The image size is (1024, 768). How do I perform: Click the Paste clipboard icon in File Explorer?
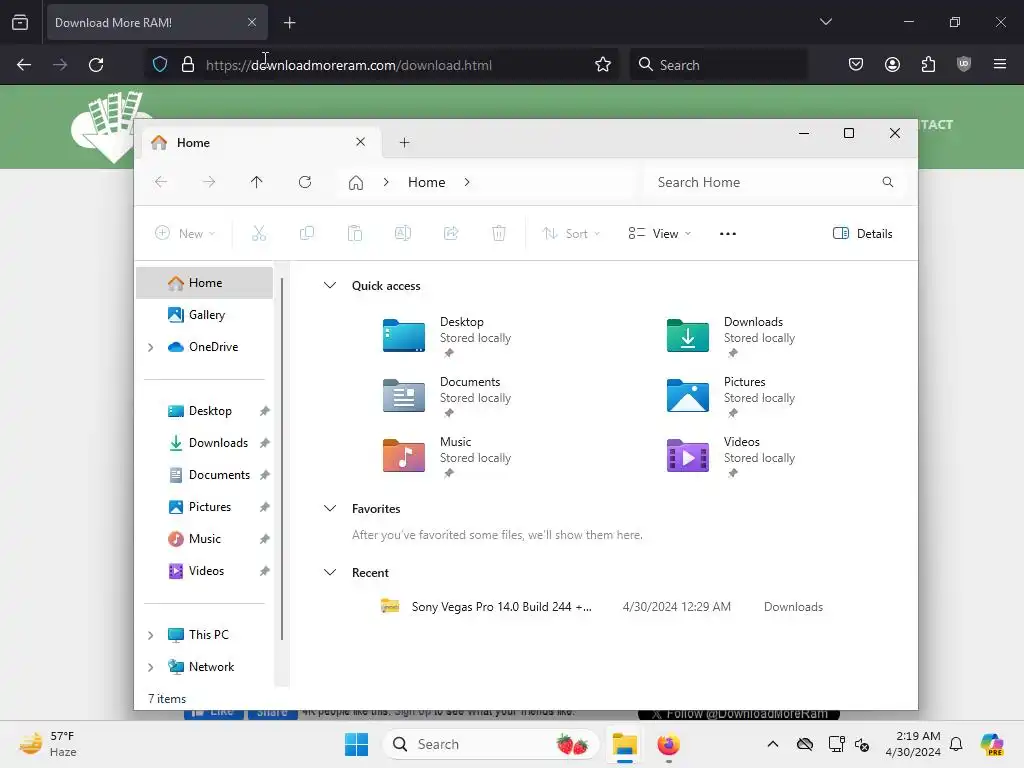(x=355, y=233)
